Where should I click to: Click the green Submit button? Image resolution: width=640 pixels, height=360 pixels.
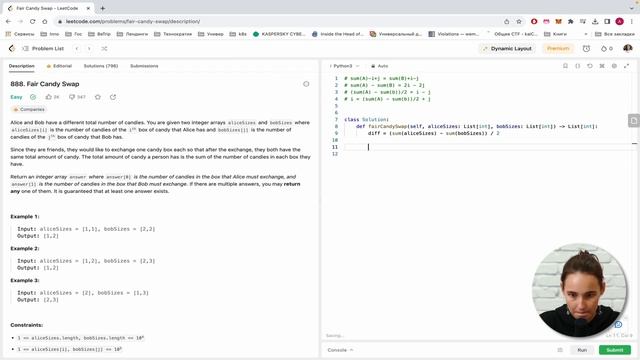pos(615,350)
